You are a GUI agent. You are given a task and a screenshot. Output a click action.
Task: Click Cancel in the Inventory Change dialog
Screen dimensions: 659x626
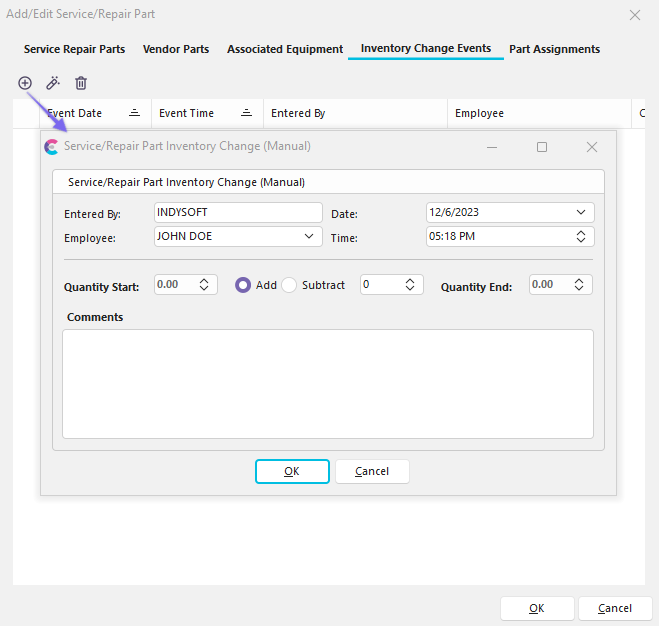coord(372,471)
